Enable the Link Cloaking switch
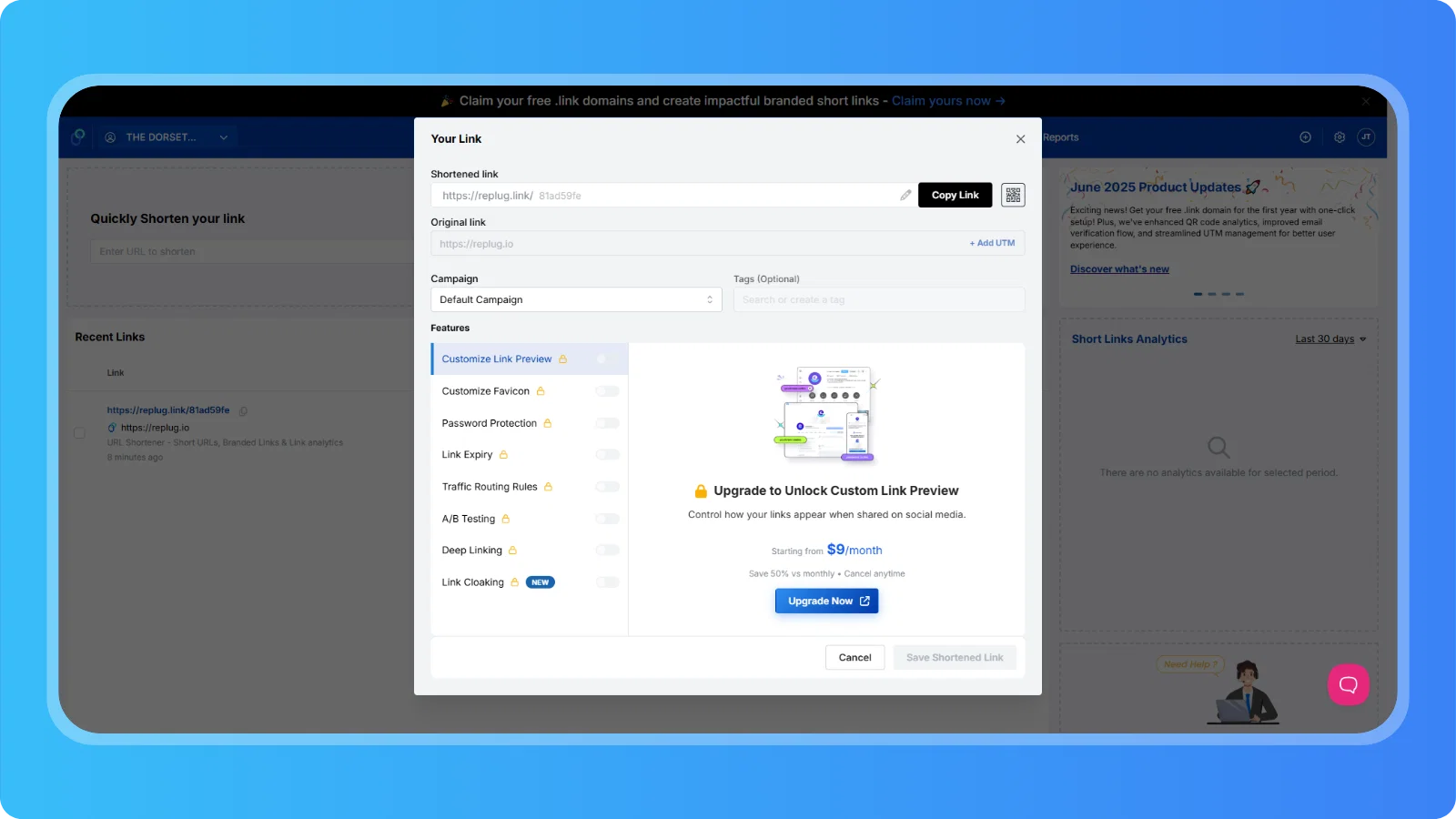The image size is (1456, 819). tap(607, 582)
